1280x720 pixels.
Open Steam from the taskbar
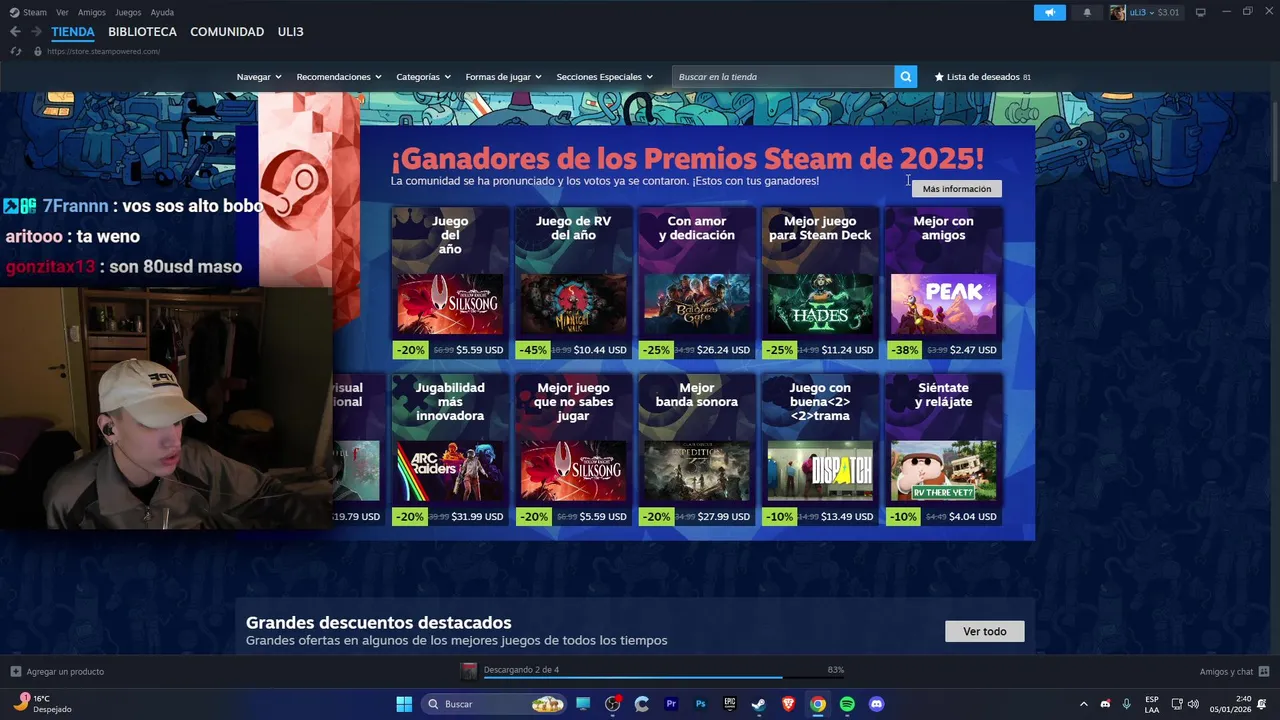(x=759, y=704)
